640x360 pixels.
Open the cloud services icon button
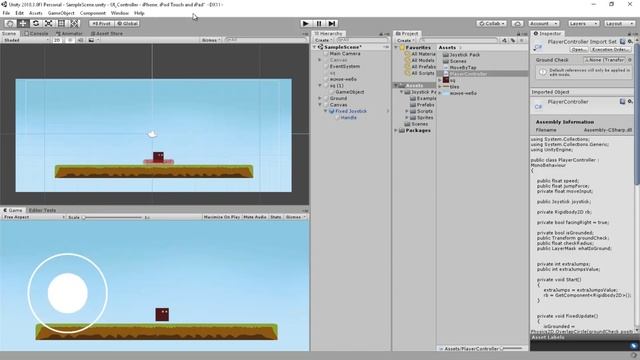point(517,24)
